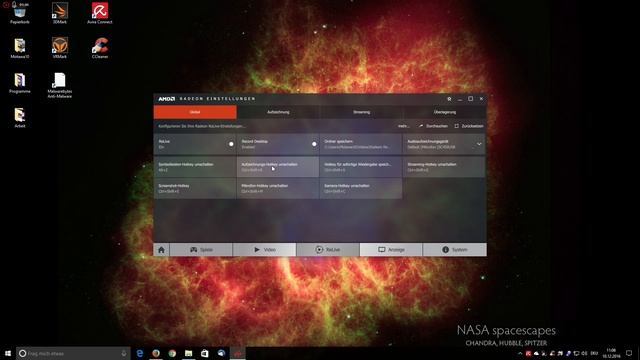
Task: Click the Ordner speichern tile
Action: pos(361,144)
